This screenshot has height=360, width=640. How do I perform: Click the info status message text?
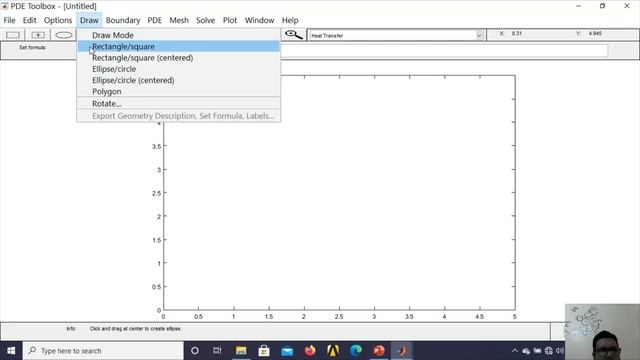point(135,329)
